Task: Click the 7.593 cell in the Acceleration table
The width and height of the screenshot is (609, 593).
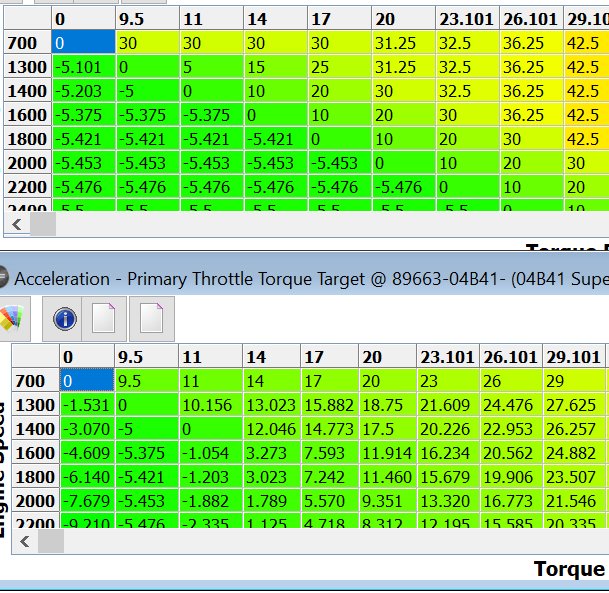Action: click(329, 452)
